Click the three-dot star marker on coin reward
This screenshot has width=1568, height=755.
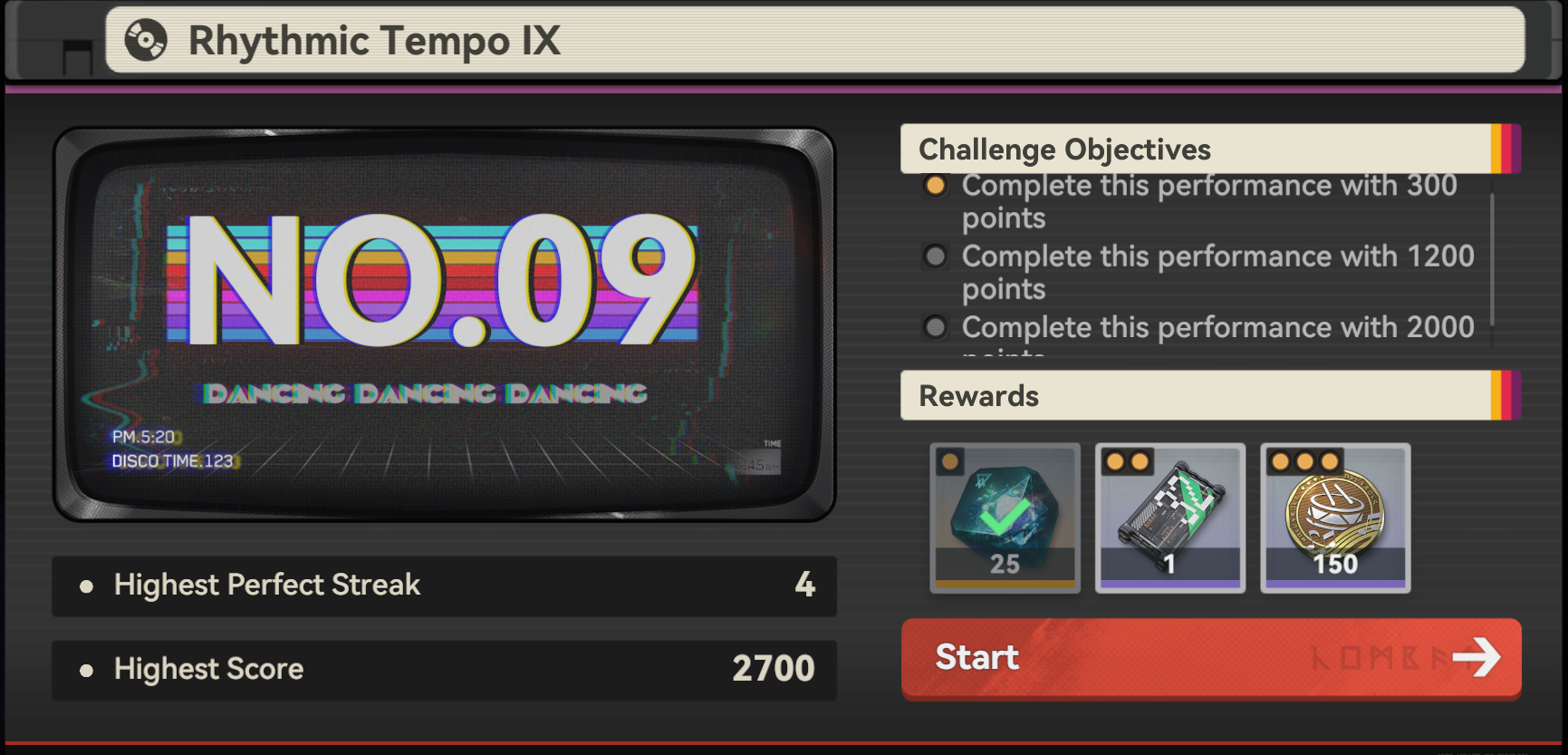1305,461
